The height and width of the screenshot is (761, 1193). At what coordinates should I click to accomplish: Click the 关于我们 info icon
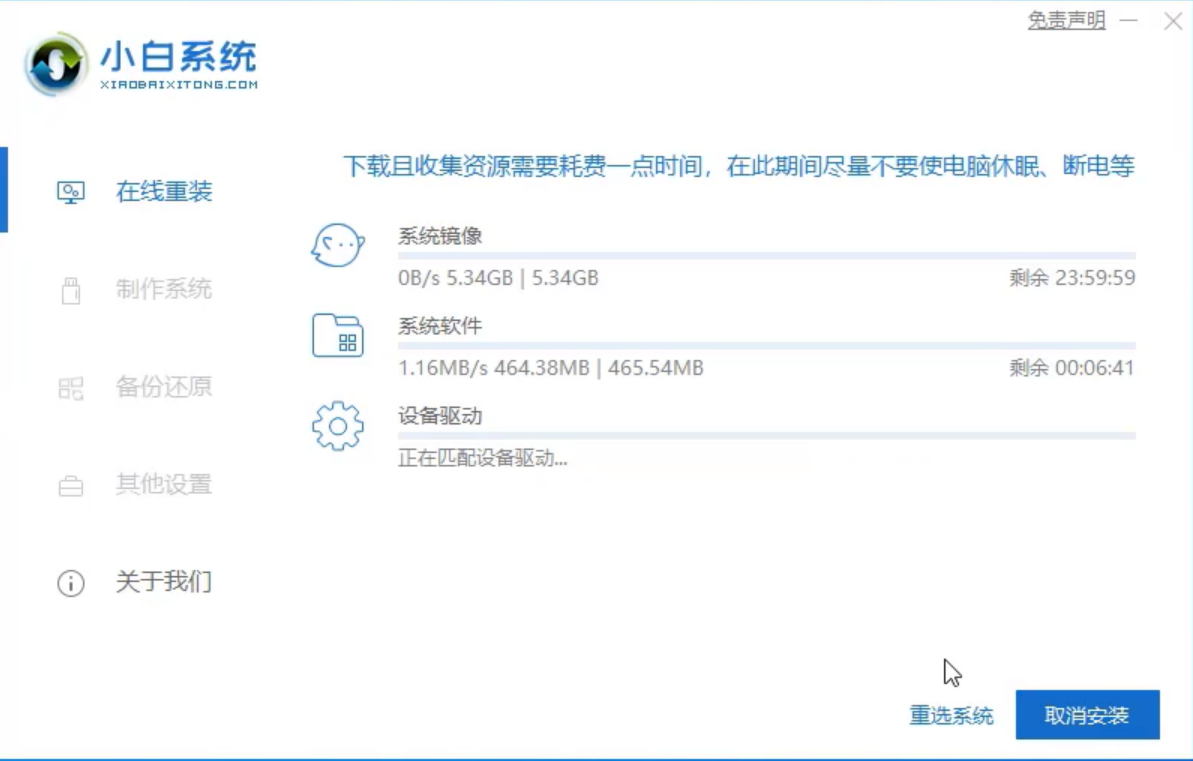tap(70, 583)
